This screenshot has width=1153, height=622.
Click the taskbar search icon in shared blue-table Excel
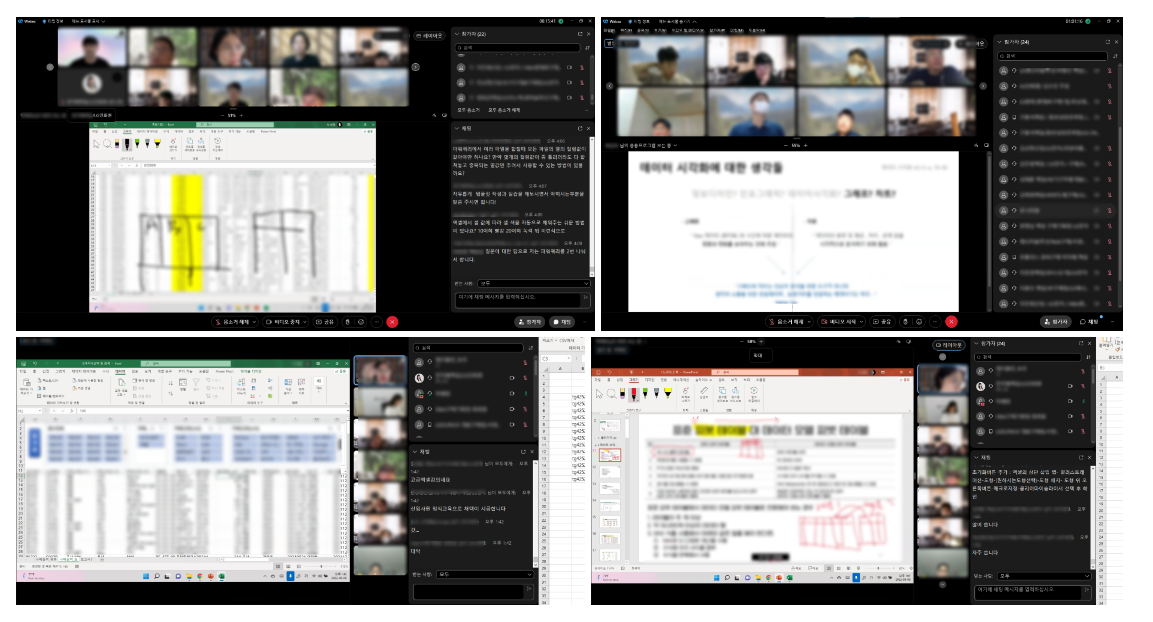[157, 576]
